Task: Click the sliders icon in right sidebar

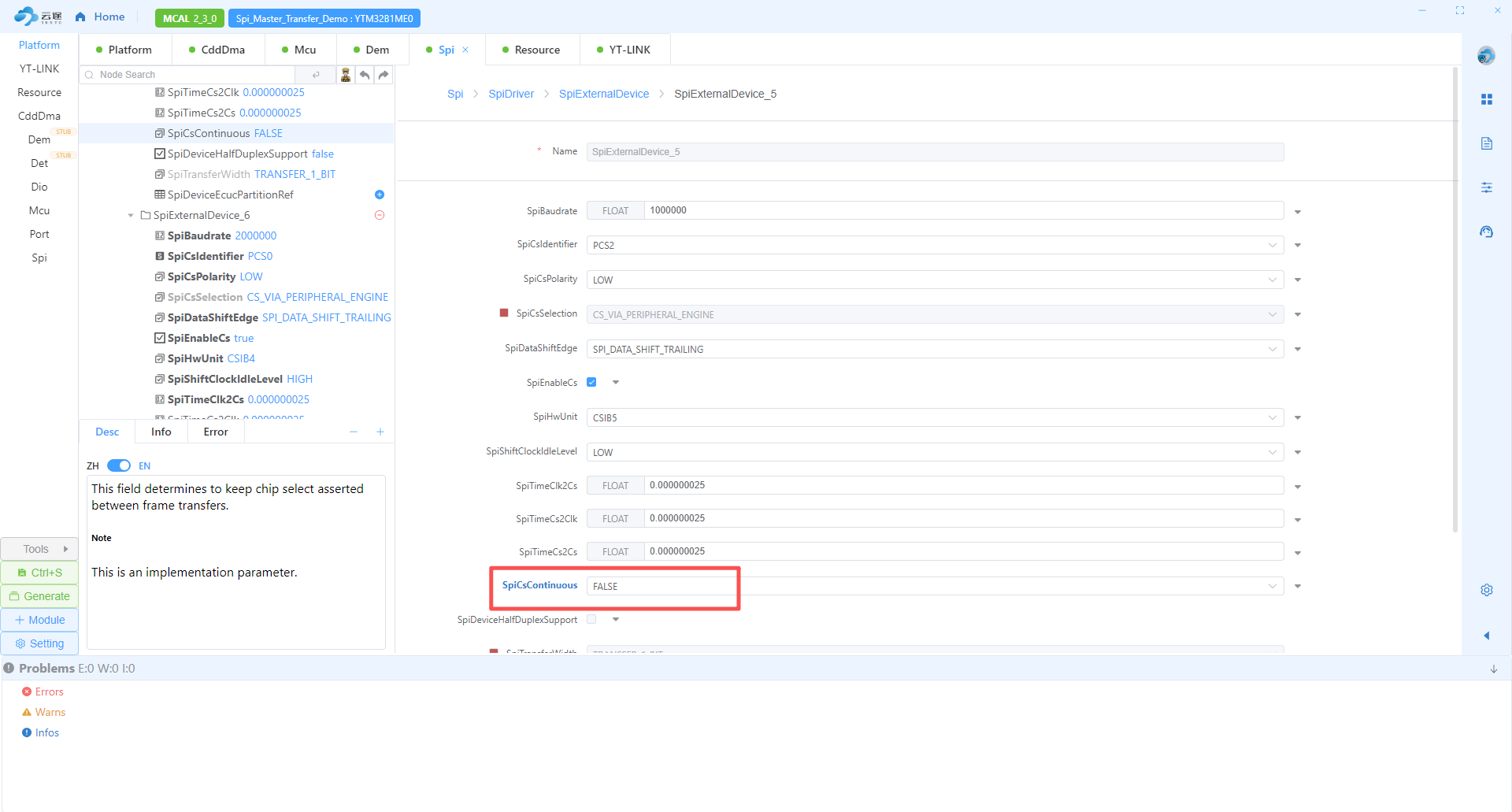Action: coord(1486,187)
